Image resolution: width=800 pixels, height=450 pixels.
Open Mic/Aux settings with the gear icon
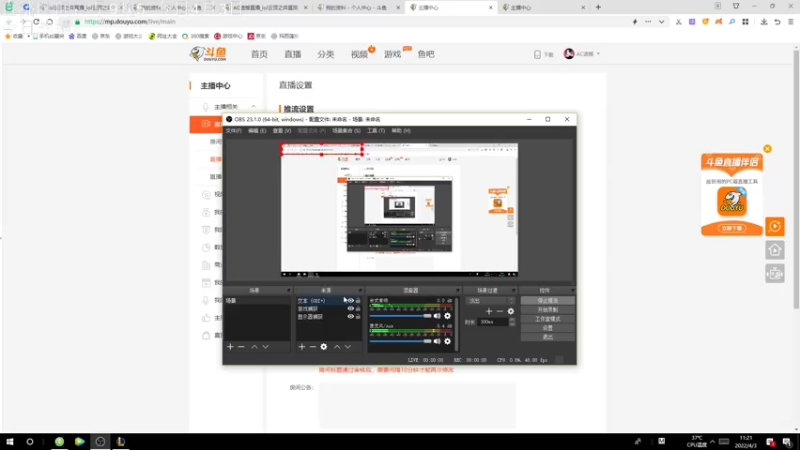click(x=447, y=341)
